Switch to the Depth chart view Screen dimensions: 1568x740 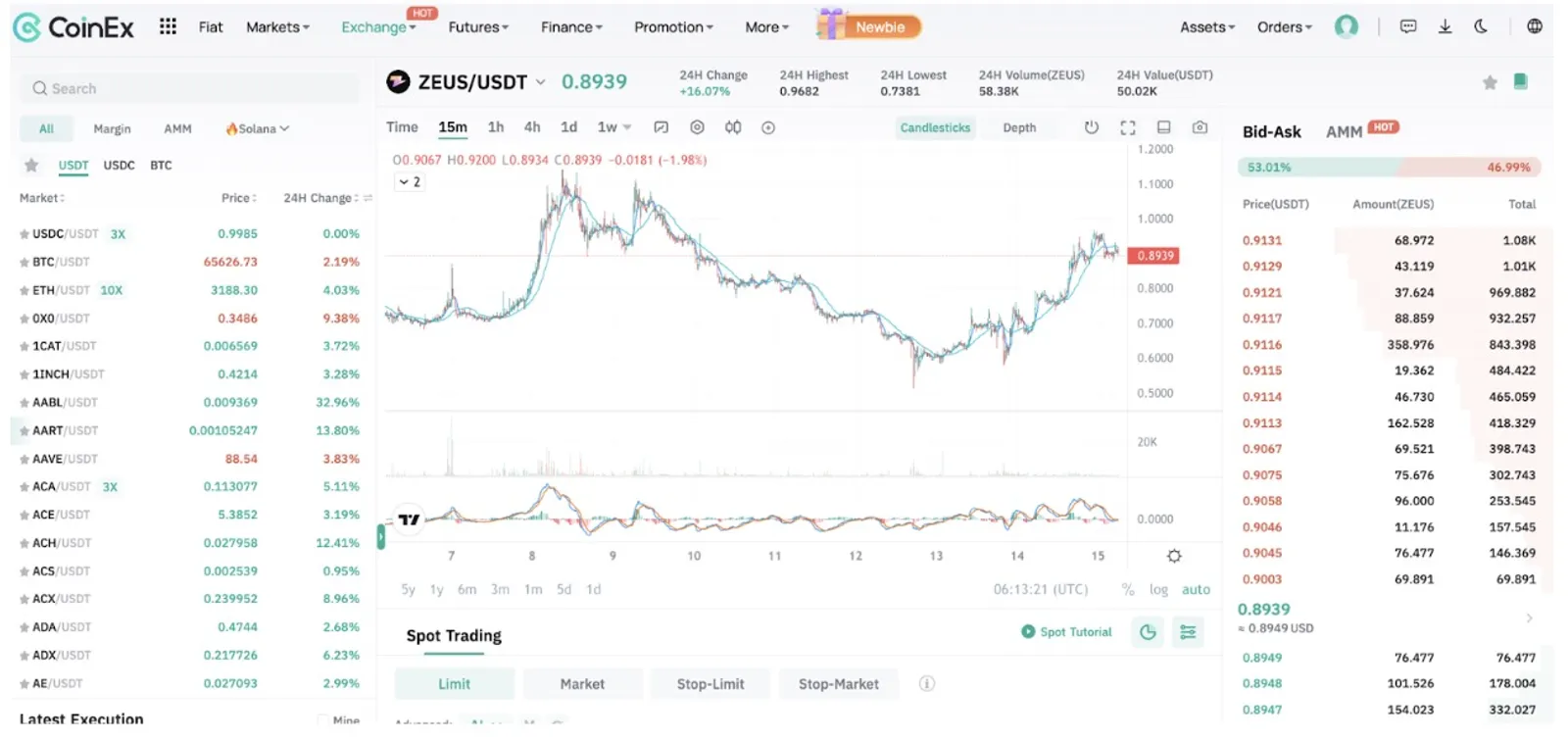(1019, 127)
